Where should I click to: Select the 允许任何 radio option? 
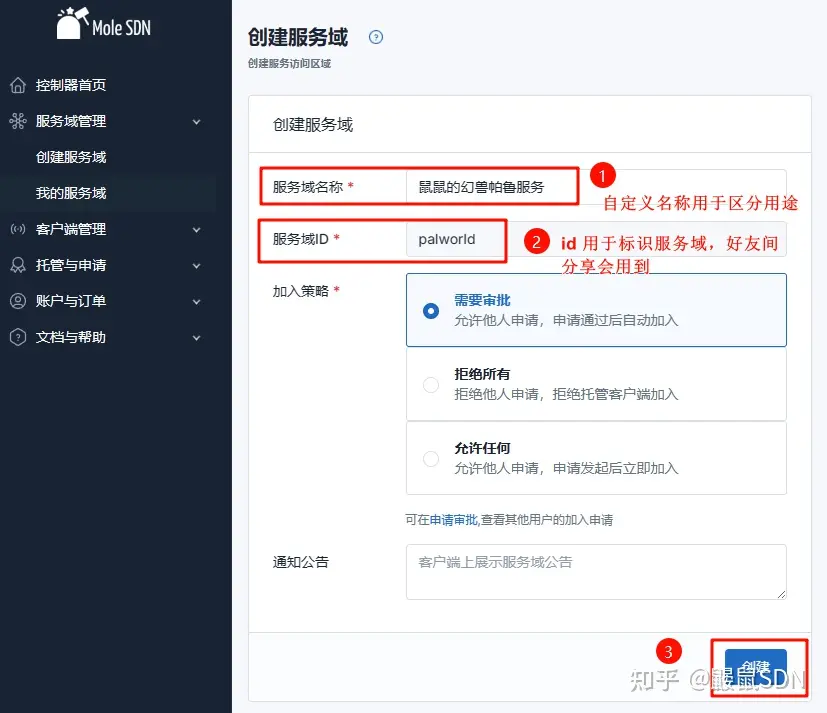(x=431, y=458)
